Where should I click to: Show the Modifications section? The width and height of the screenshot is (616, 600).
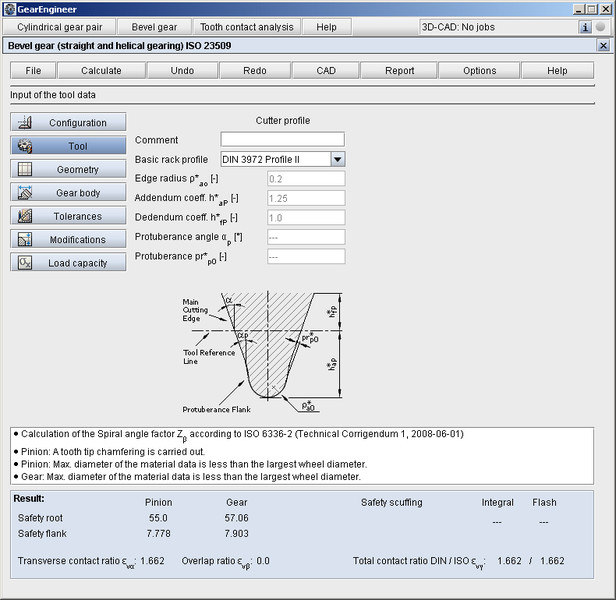point(69,240)
